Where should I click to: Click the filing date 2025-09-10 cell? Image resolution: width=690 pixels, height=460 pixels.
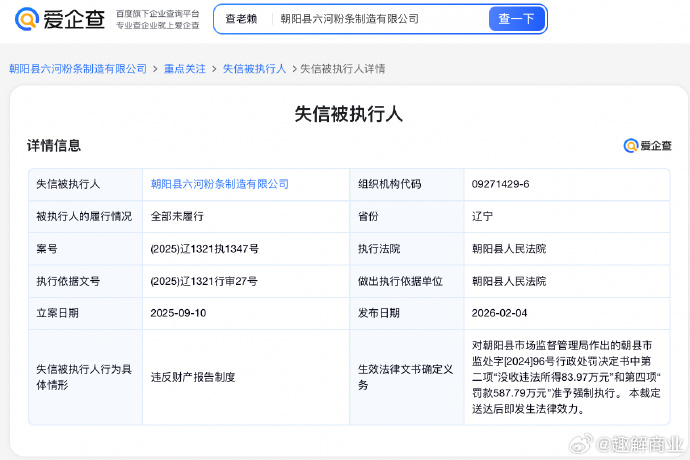(x=179, y=313)
